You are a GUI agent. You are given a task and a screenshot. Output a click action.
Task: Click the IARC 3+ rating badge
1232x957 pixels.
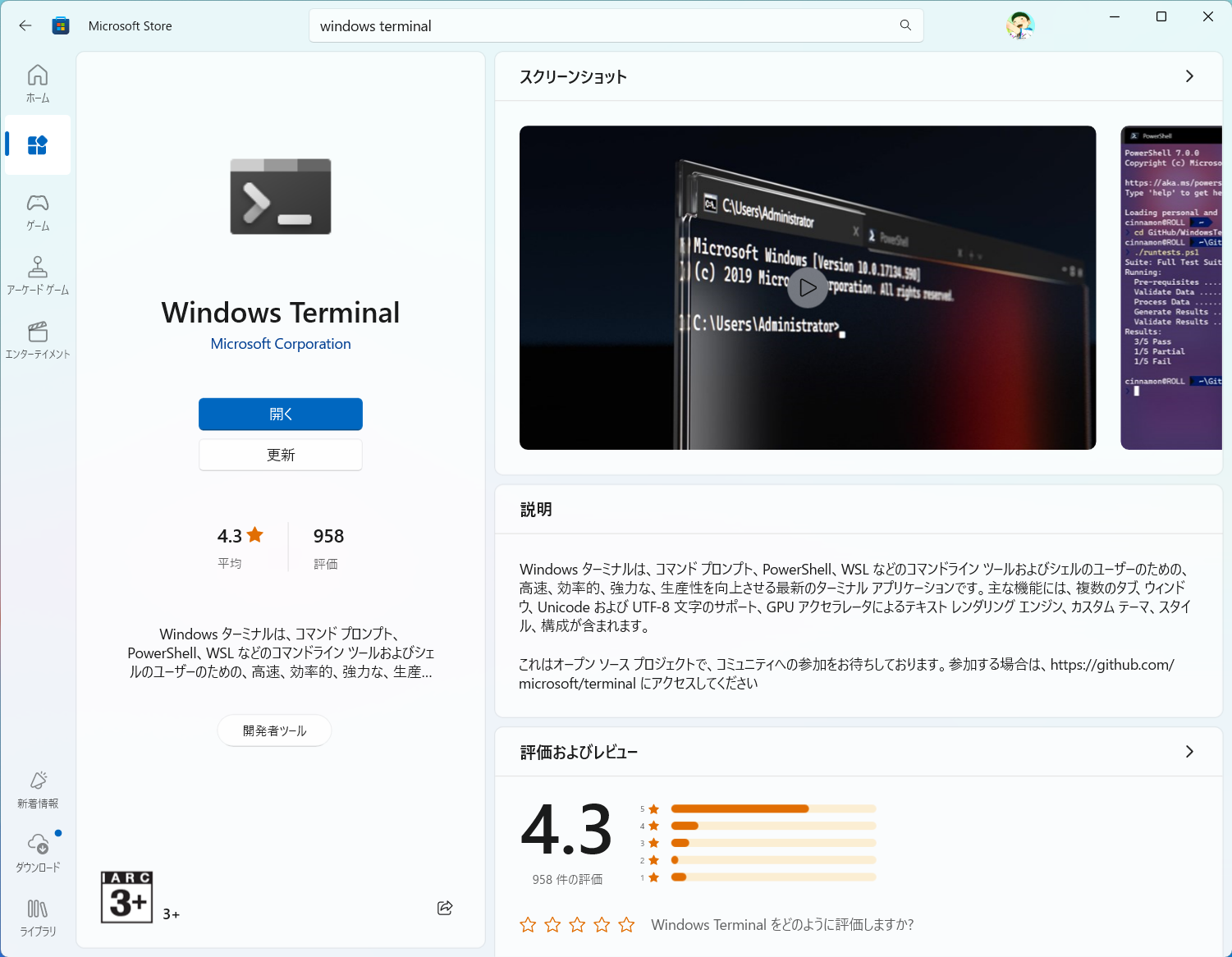pyautogui.click(x=127, y=897)
